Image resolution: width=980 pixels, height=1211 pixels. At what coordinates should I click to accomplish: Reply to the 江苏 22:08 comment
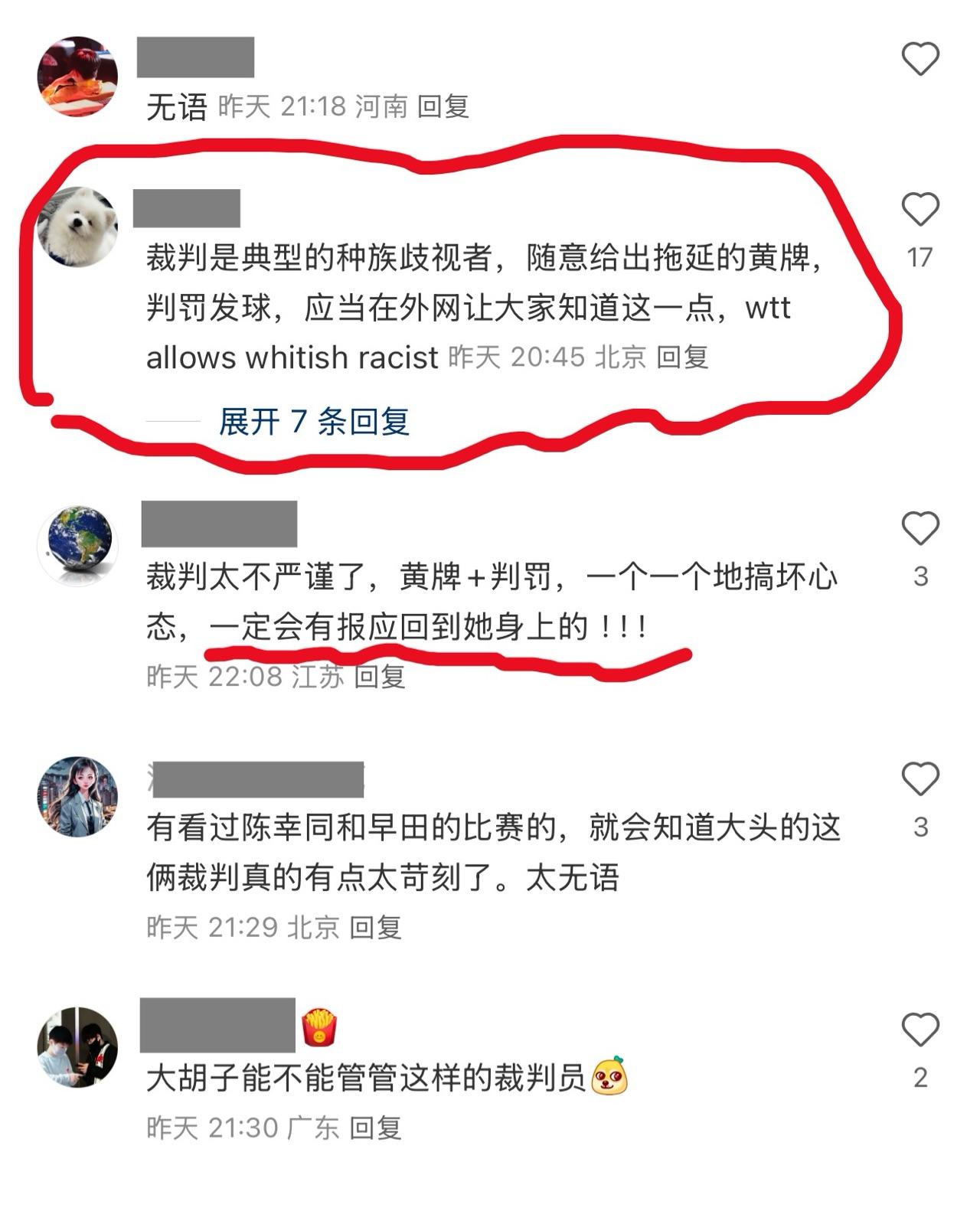(379, 676)
